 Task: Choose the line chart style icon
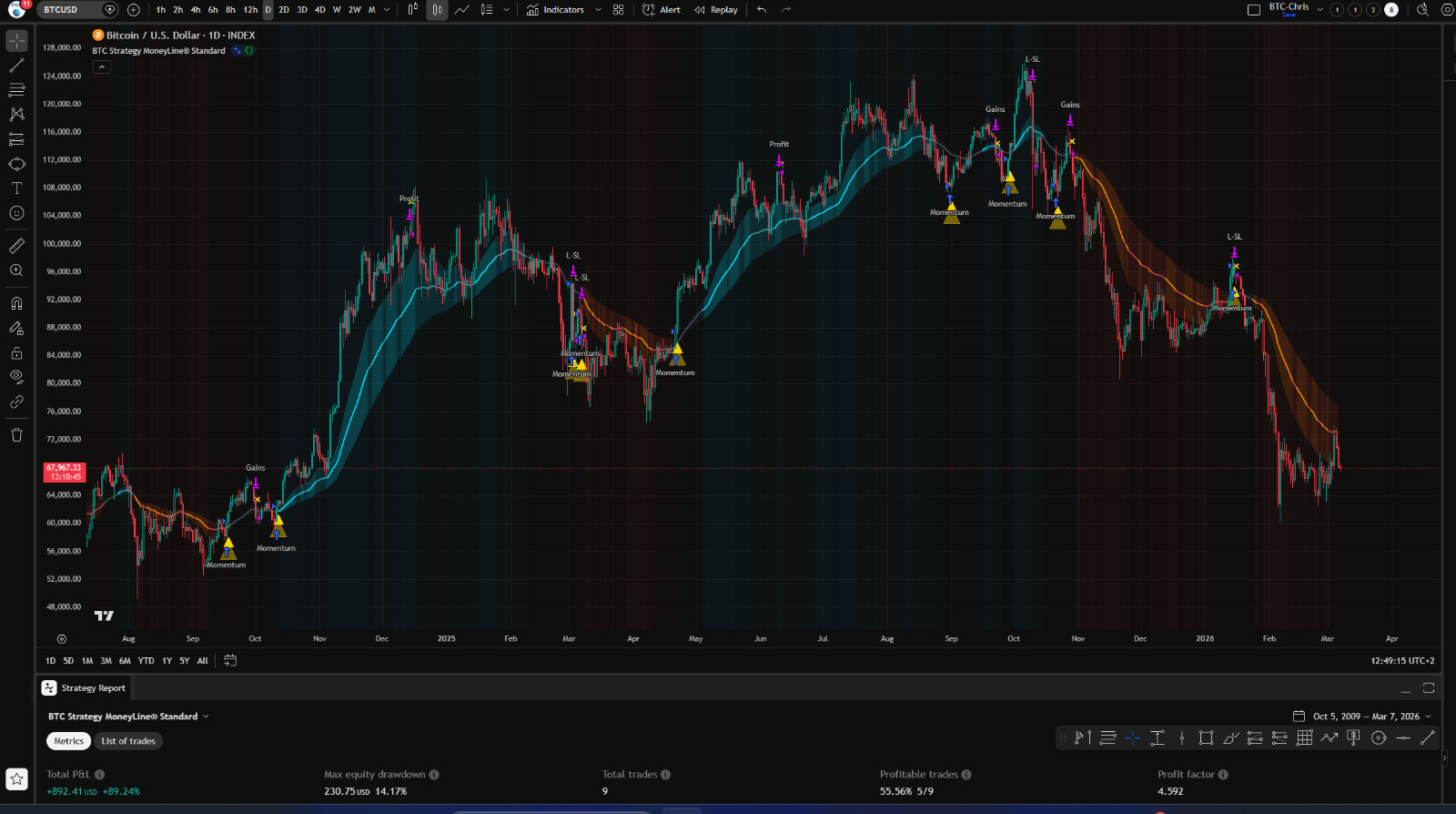462,10
